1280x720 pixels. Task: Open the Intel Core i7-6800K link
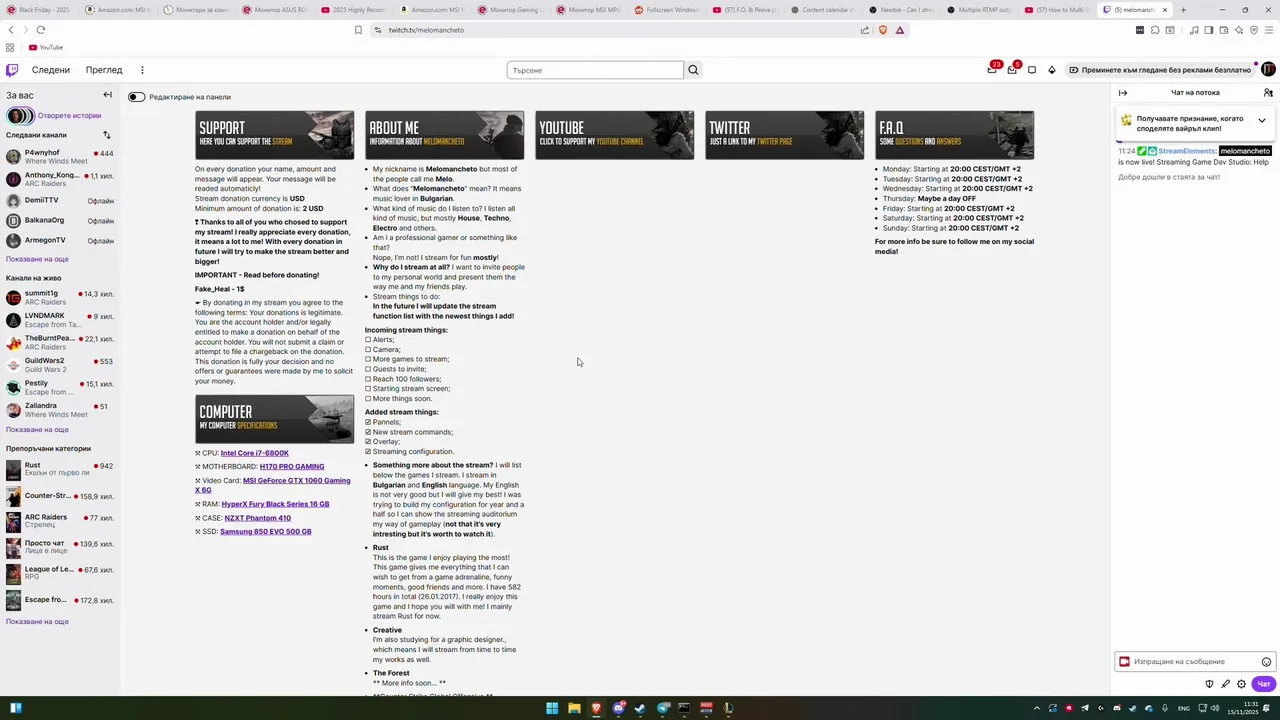click(255, 453)
